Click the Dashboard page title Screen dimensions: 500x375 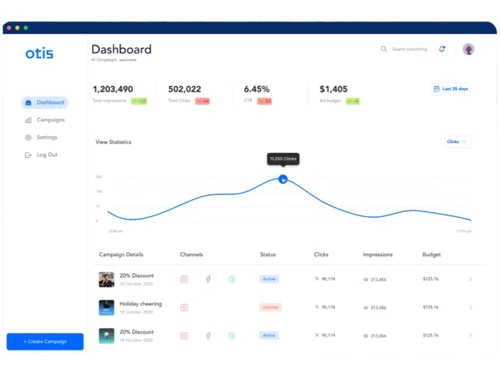pyautogui.click(x=121, y=49)
